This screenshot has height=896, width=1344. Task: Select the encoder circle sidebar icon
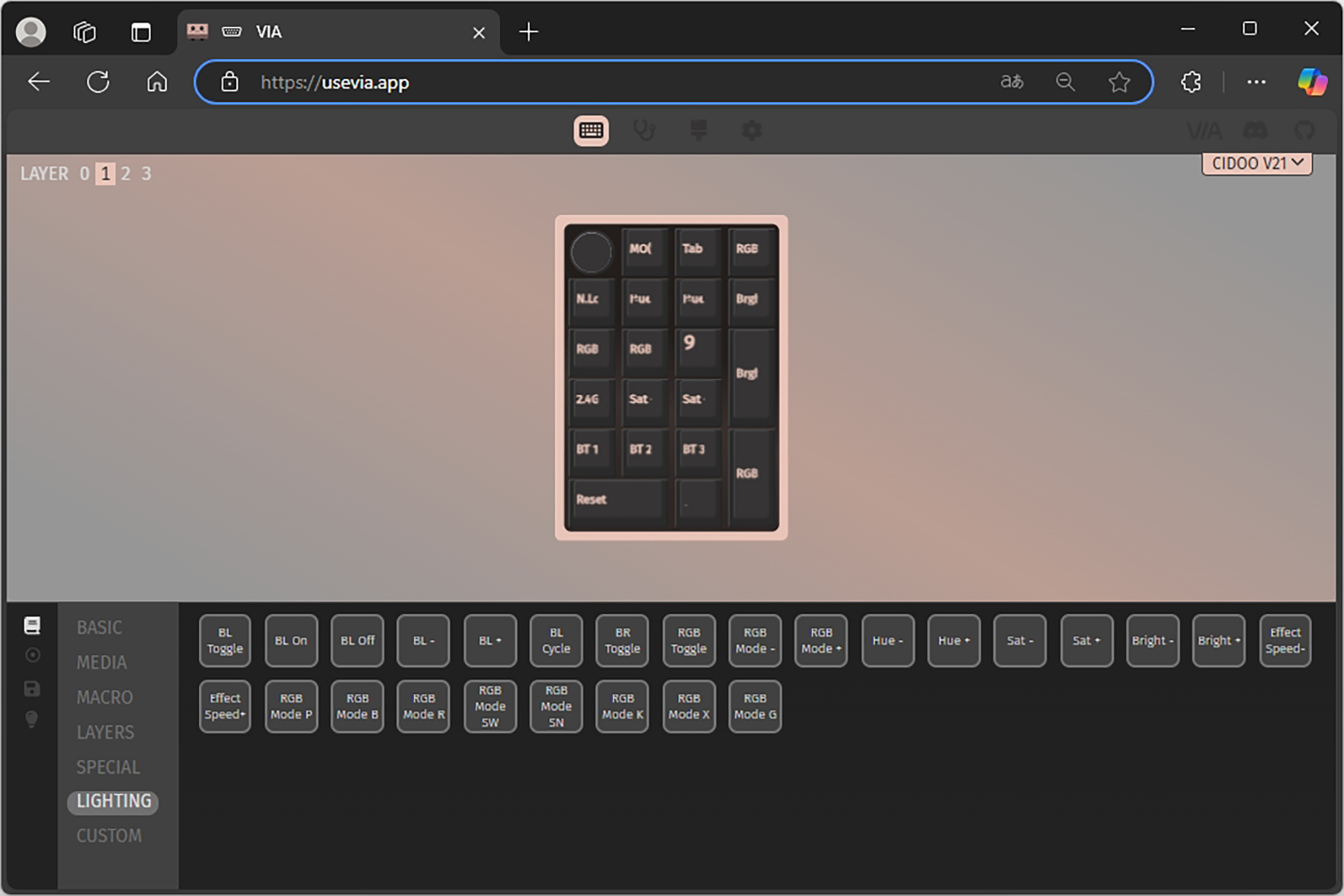click(32, 655)
